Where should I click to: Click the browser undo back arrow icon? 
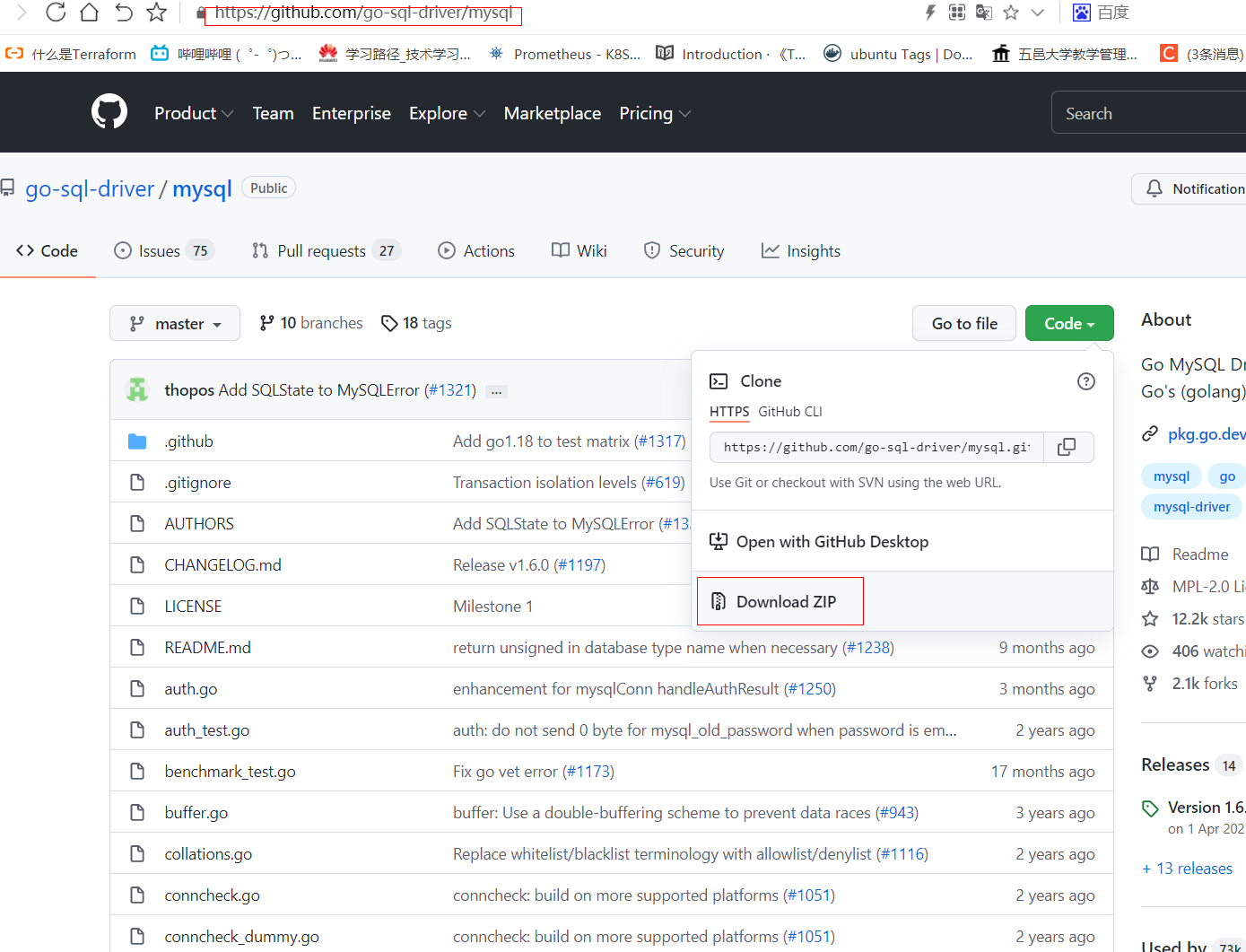click(124, 12)
